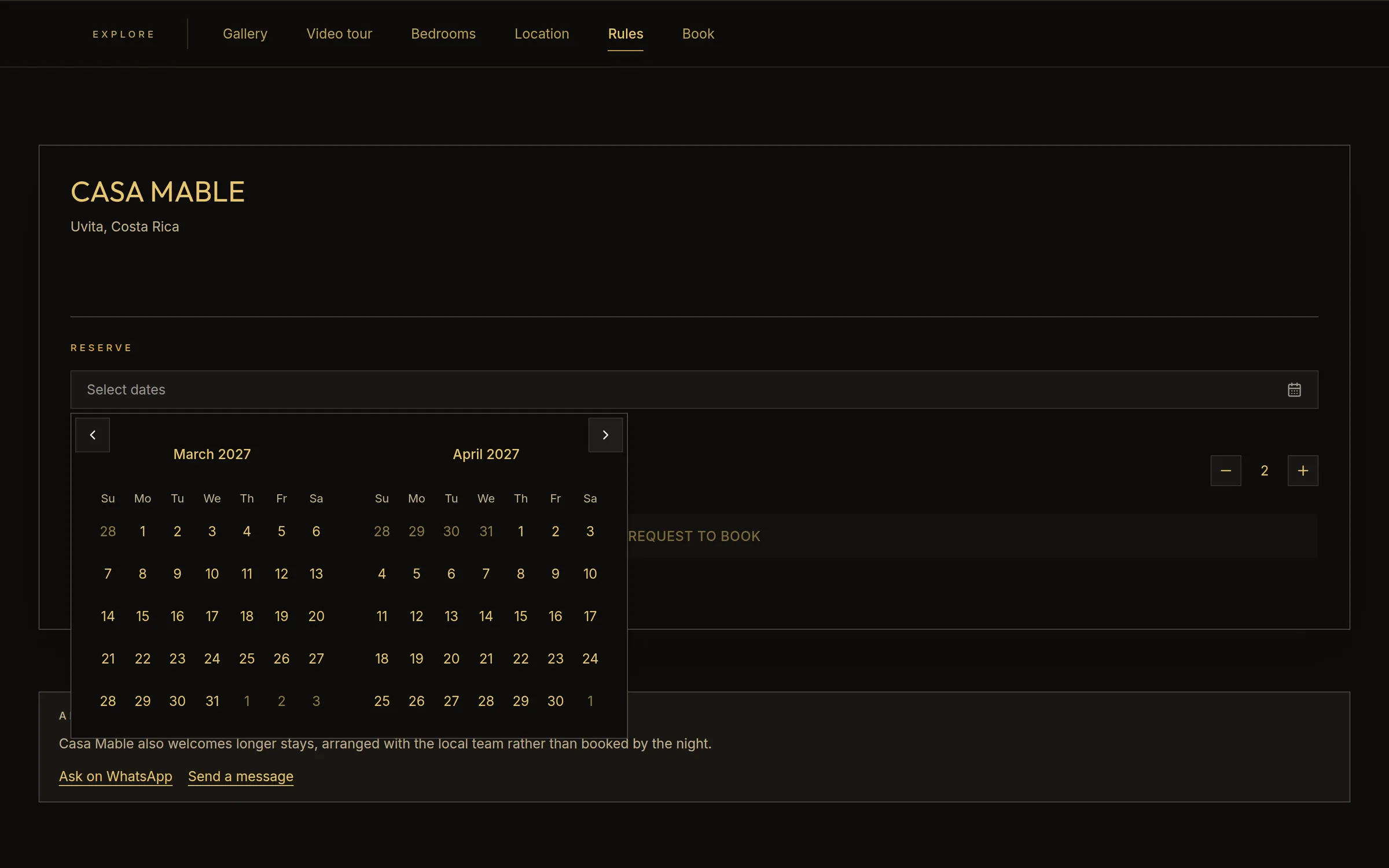Jump to Location section
The image size is (1389, 868).
pos(542,34)
